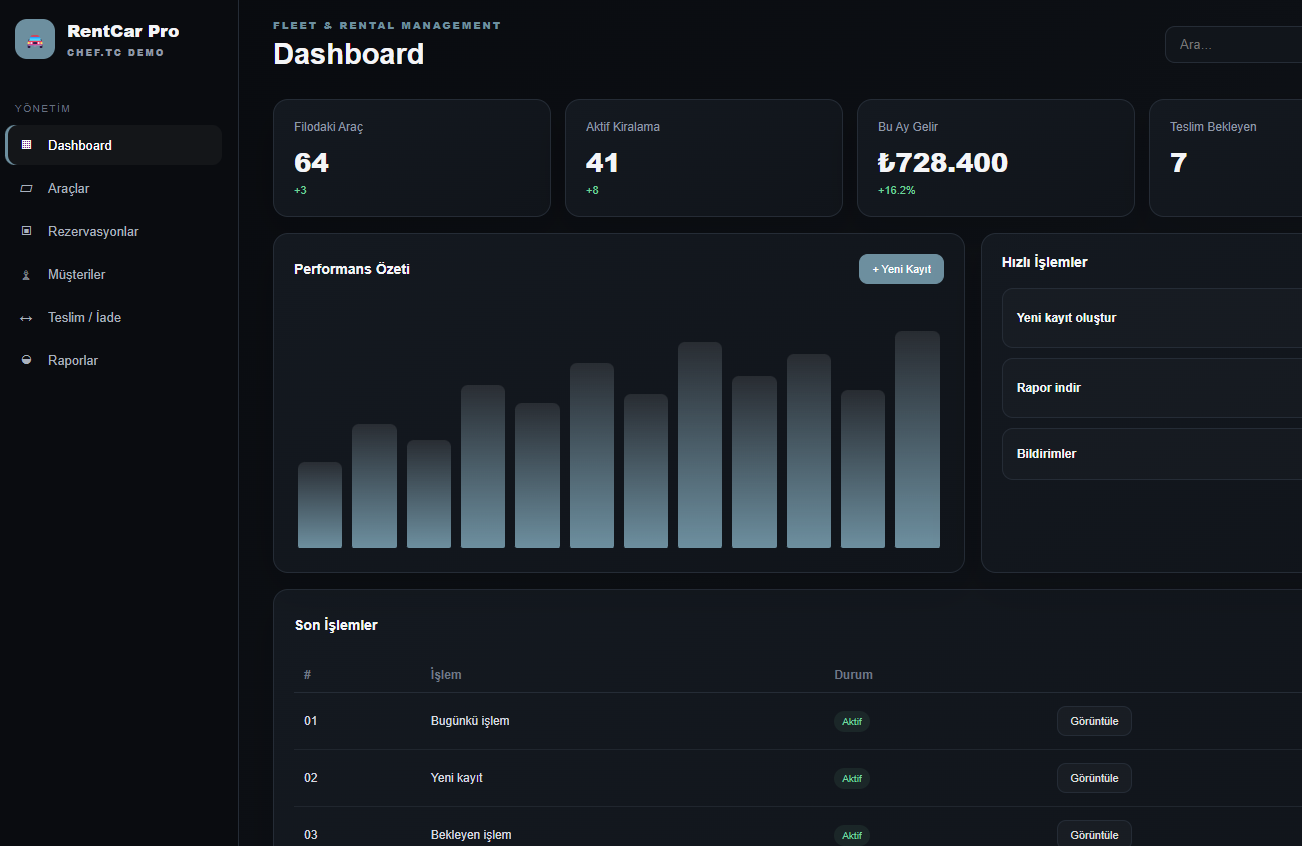Open Rezervasyonlar from the sidebar
Screen dimensions: 1302x846
114,231
